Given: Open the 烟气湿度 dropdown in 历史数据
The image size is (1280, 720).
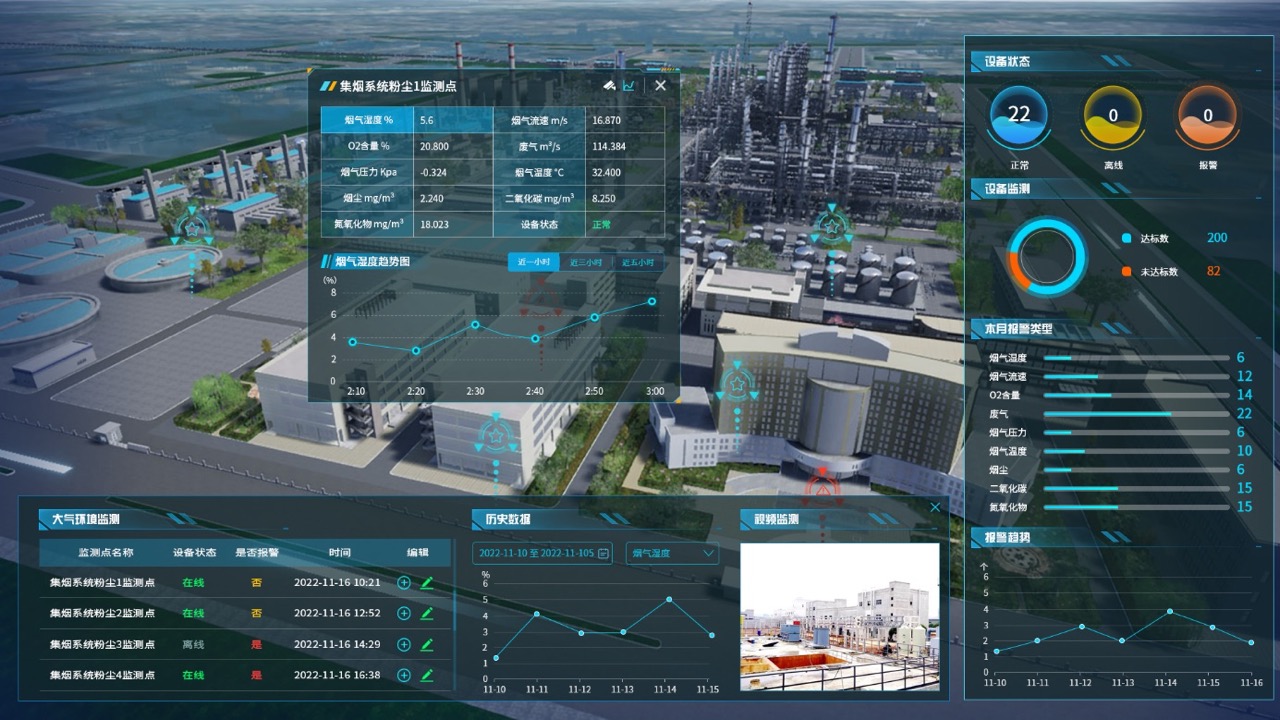Looking at the screenshot, I should [x=672, y=553].
